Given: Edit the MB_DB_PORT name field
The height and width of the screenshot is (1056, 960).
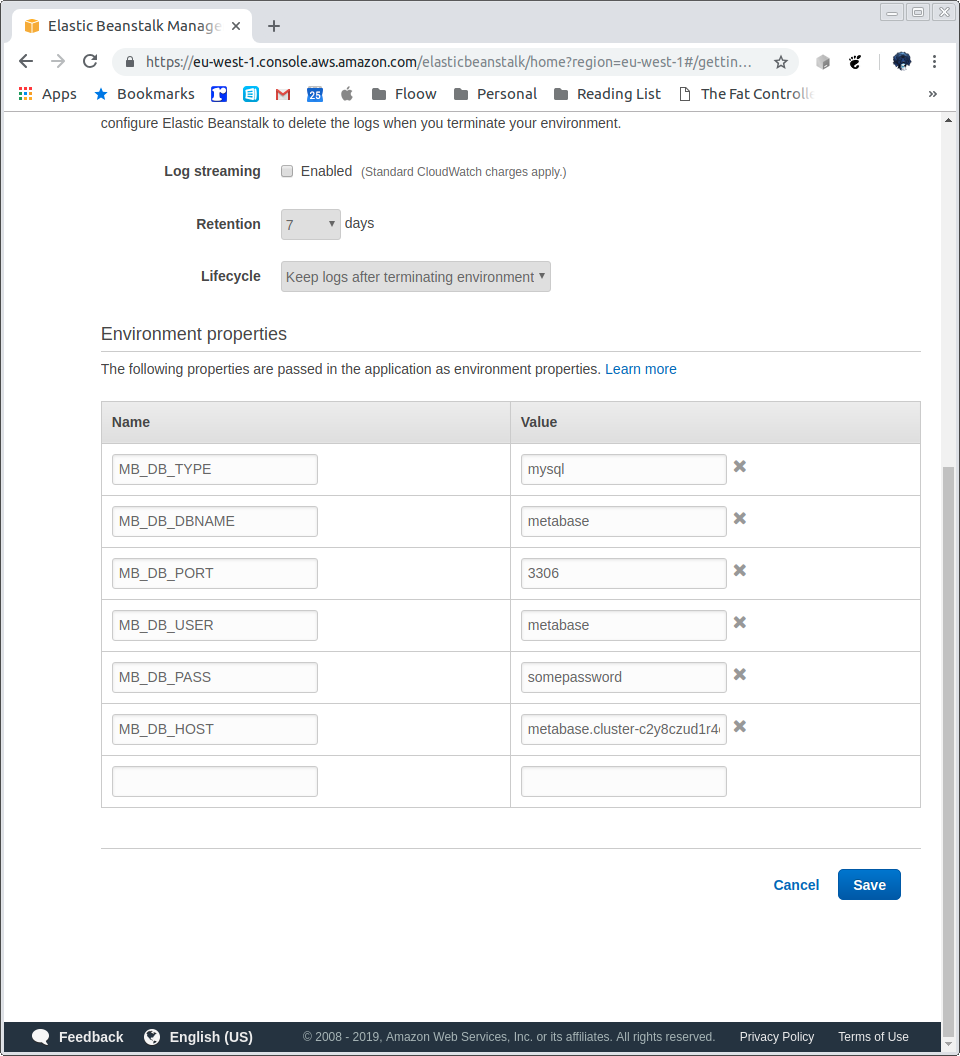Looking at the screenshot, I should pyautogui.click(x=215, y=573).
